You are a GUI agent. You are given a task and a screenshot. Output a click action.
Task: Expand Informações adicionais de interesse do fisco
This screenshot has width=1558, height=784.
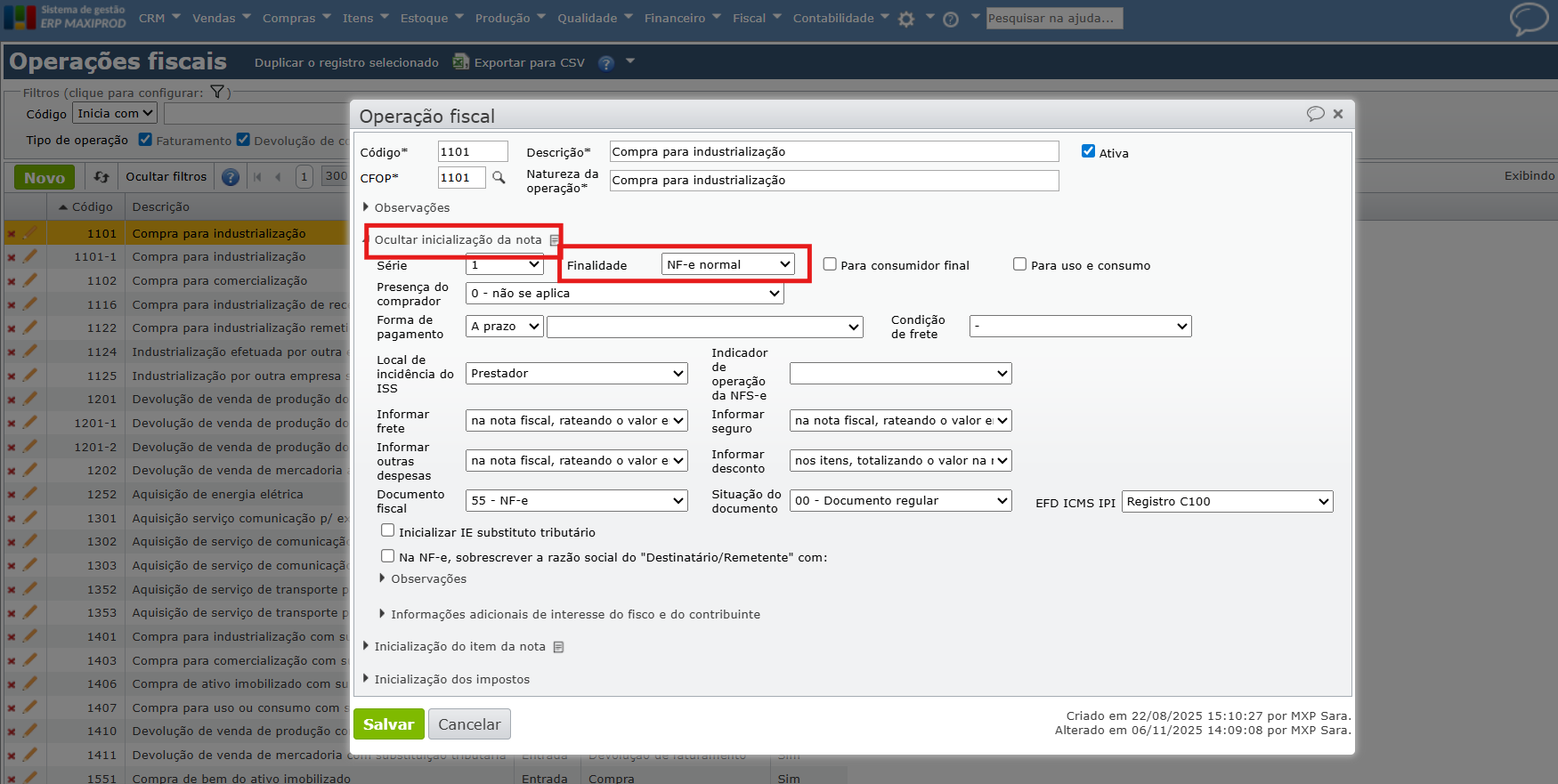click(575, 615)
